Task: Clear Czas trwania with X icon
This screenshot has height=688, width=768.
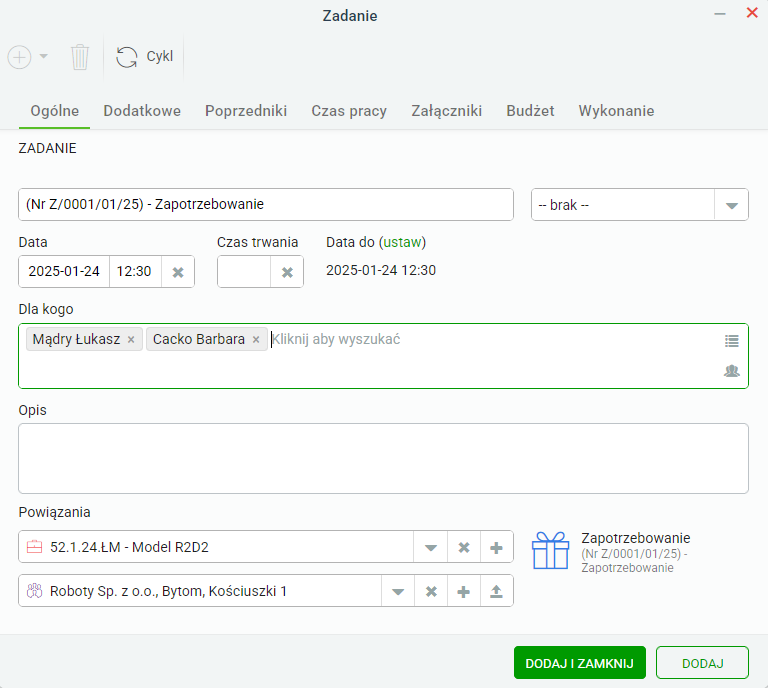Action: (288, 272)
